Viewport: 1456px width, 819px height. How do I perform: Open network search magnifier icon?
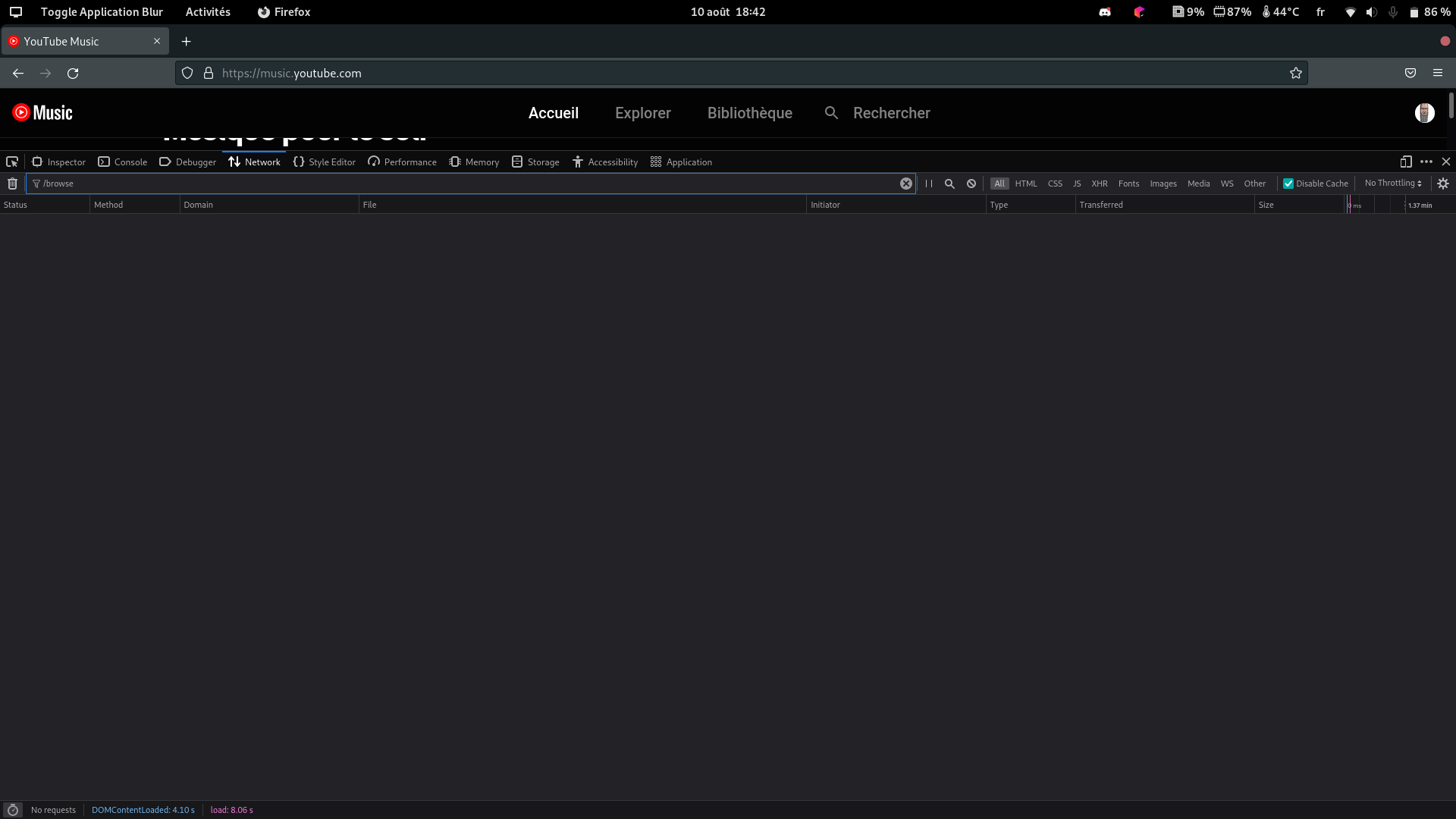pos(949,184)
